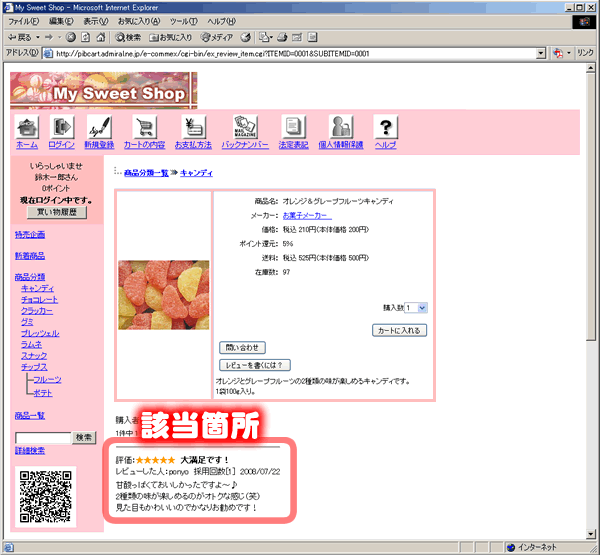Click the browser Stop icon
Screen dimensions: 600x555
[x=70, y=37]
